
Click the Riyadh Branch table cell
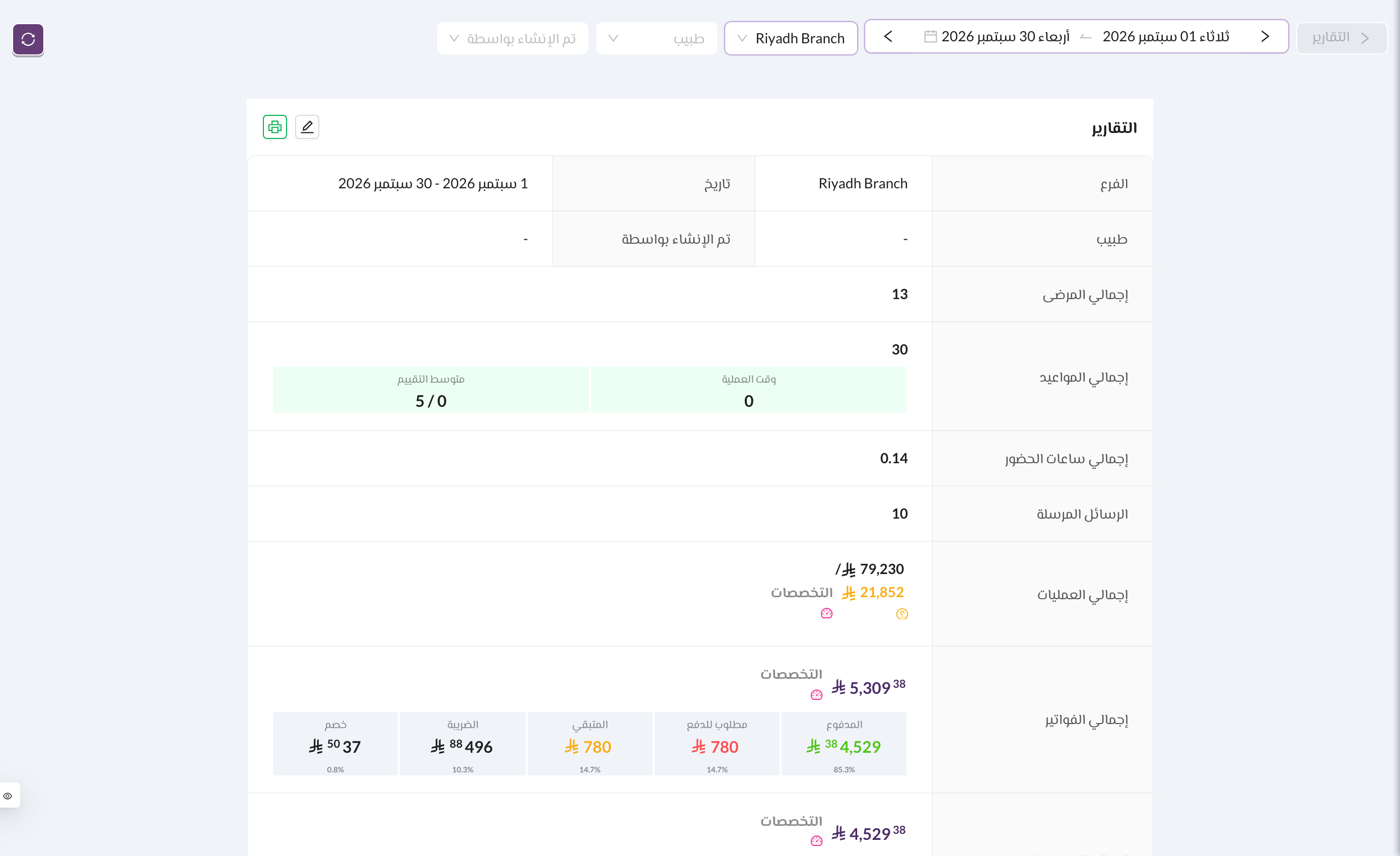tap(843, 183)
